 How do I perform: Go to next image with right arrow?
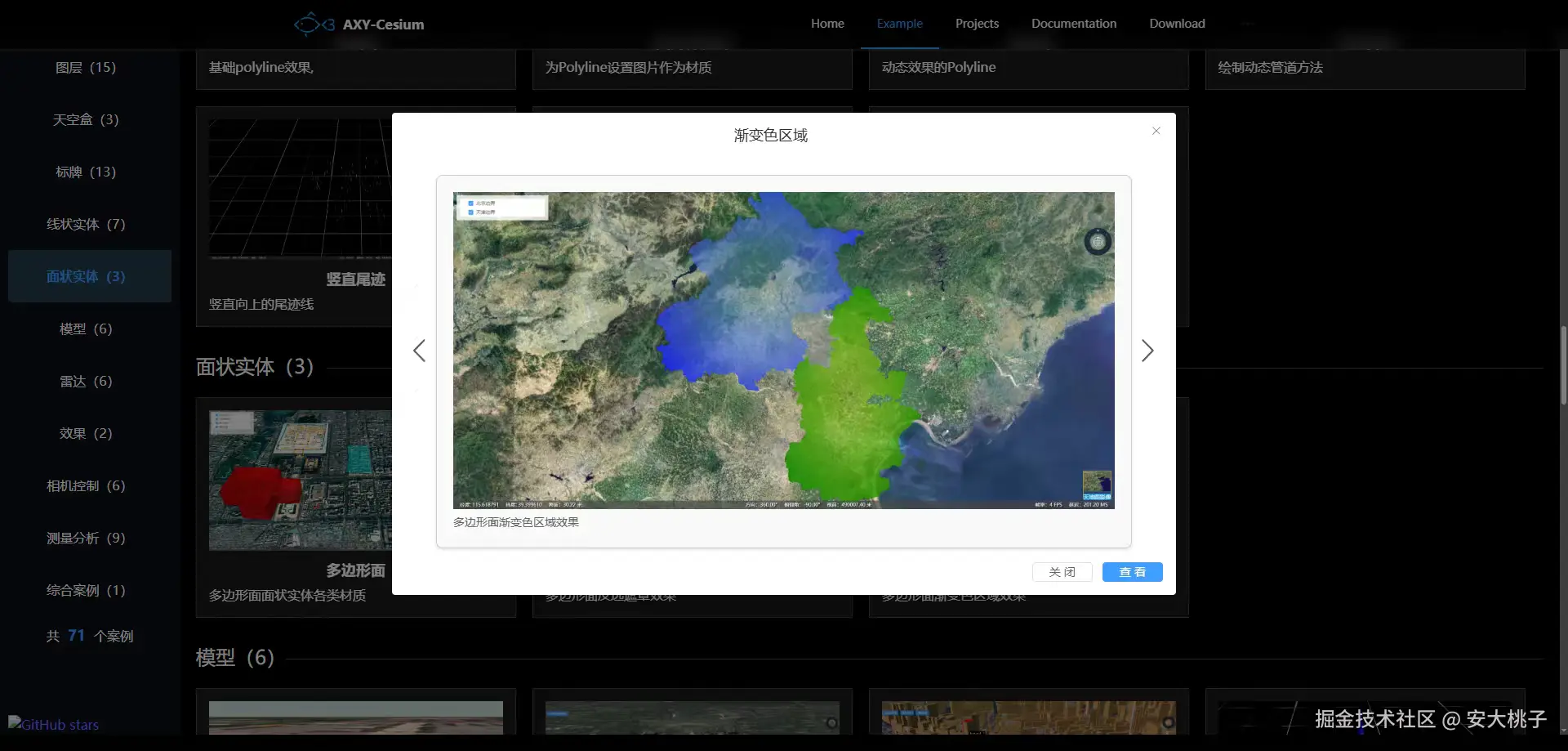tap(1147, 351)
